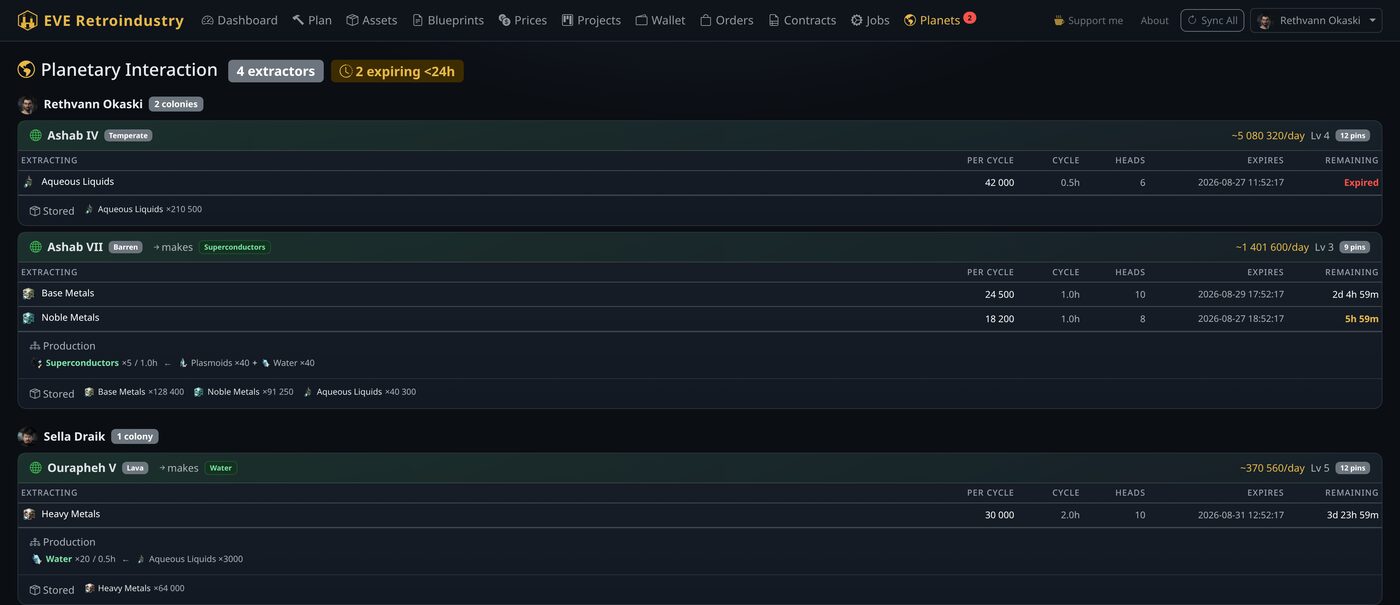Open the Rethvann Okaski account dropdown
The image size is (1400, 605).
click(x=1316, y=20)
